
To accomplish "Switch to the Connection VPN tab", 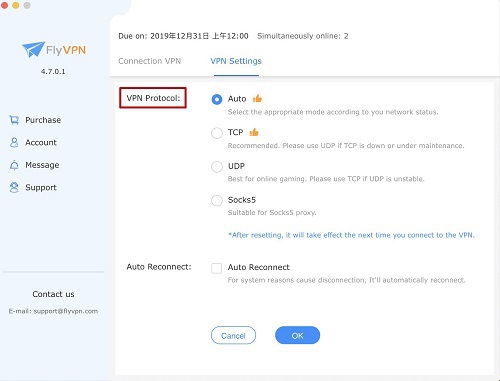I will pos(149,61).
